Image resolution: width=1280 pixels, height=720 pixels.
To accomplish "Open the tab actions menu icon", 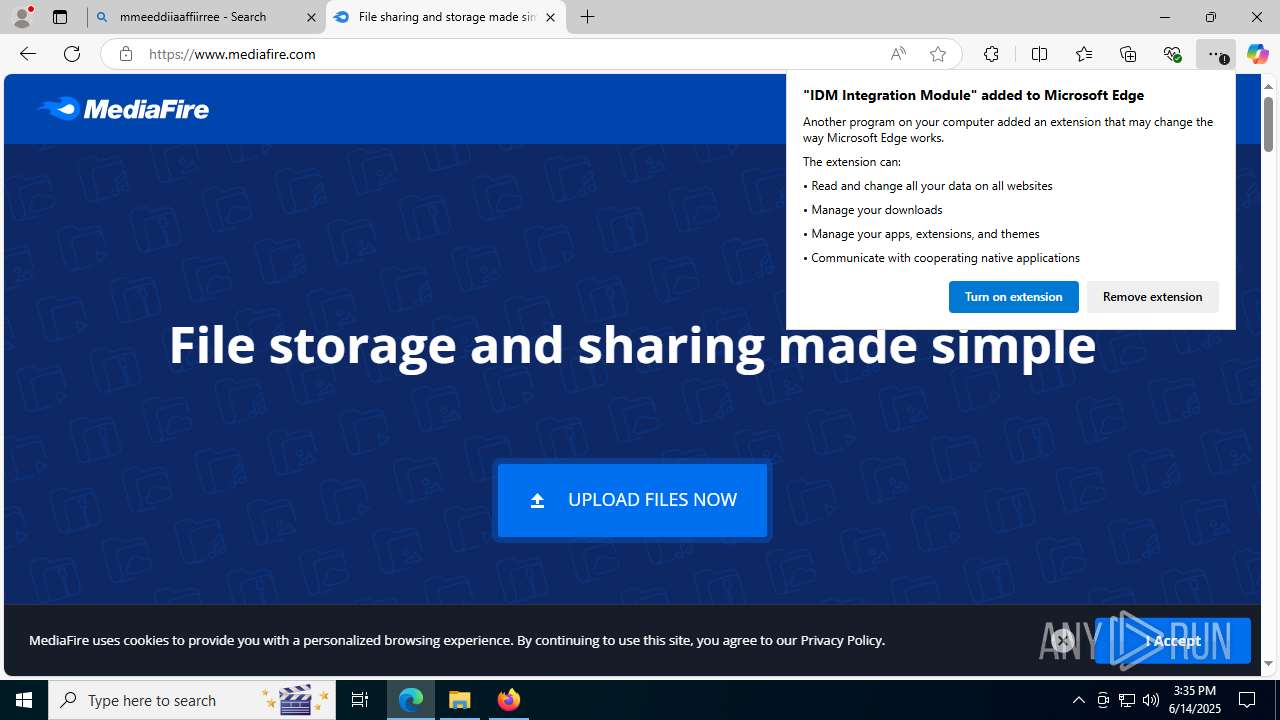I will [x=60, y=17].
